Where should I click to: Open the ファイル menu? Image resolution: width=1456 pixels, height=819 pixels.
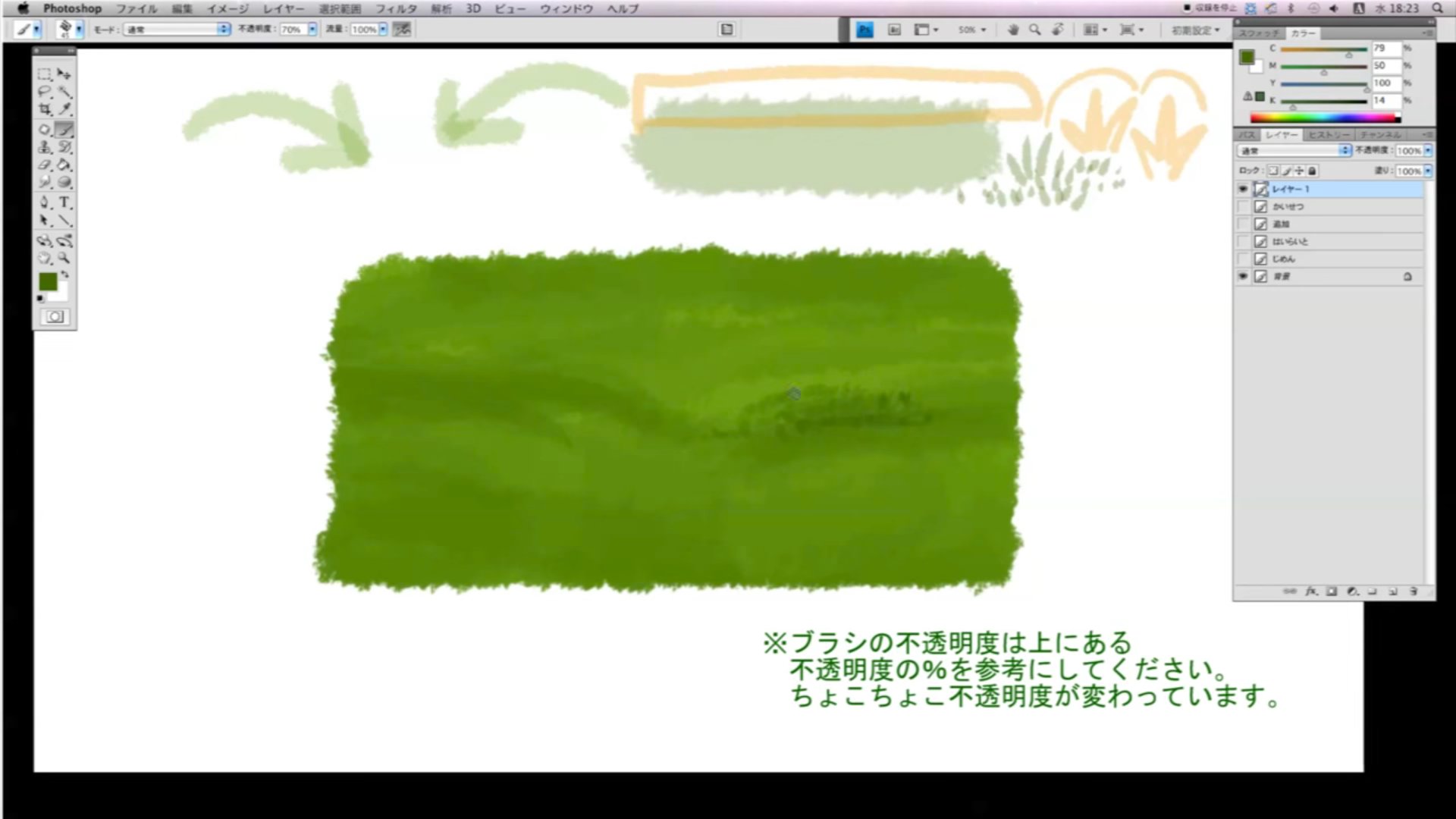[136, 8]
